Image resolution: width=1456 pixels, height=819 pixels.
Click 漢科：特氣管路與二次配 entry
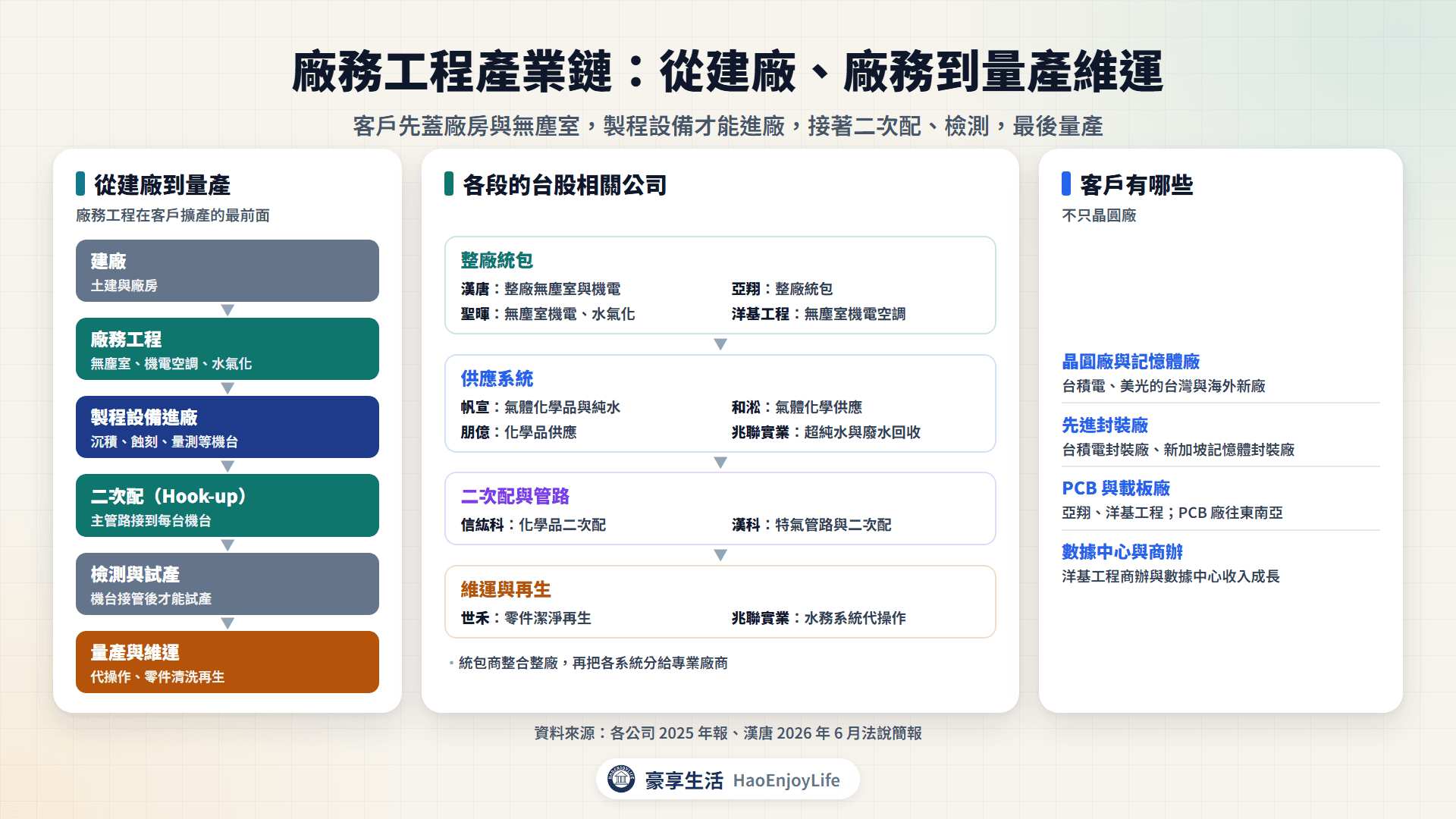point(811,525)
